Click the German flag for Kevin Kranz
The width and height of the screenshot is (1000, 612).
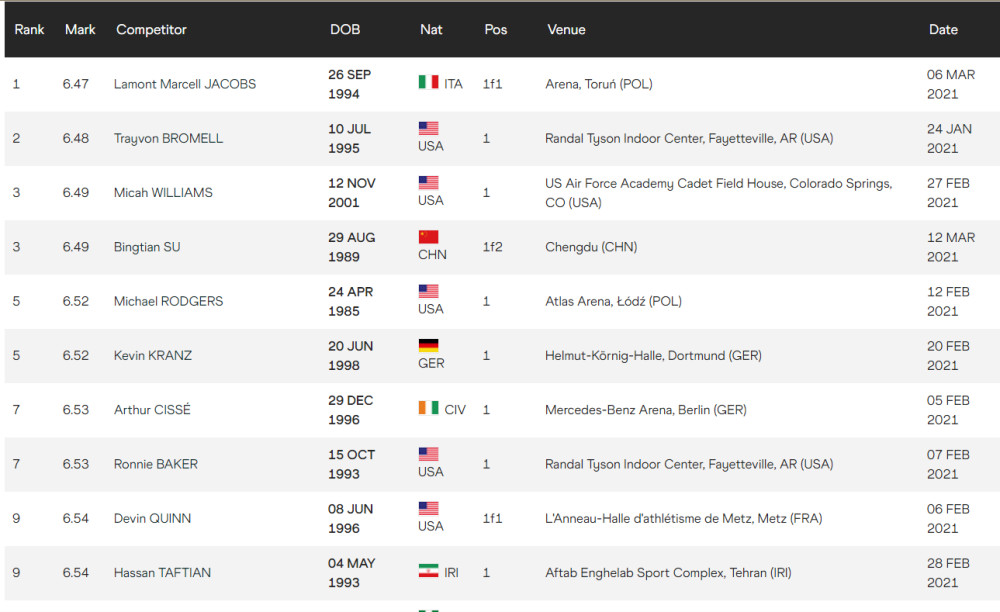click(428, 346)
